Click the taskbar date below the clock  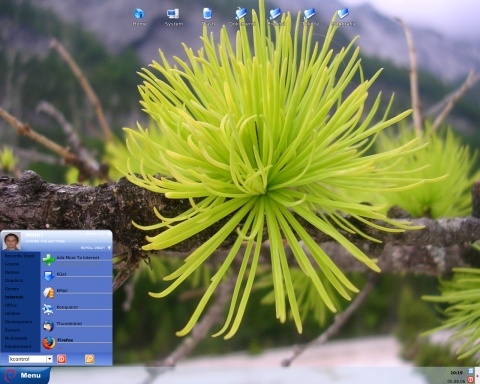[x=456, y=381]
